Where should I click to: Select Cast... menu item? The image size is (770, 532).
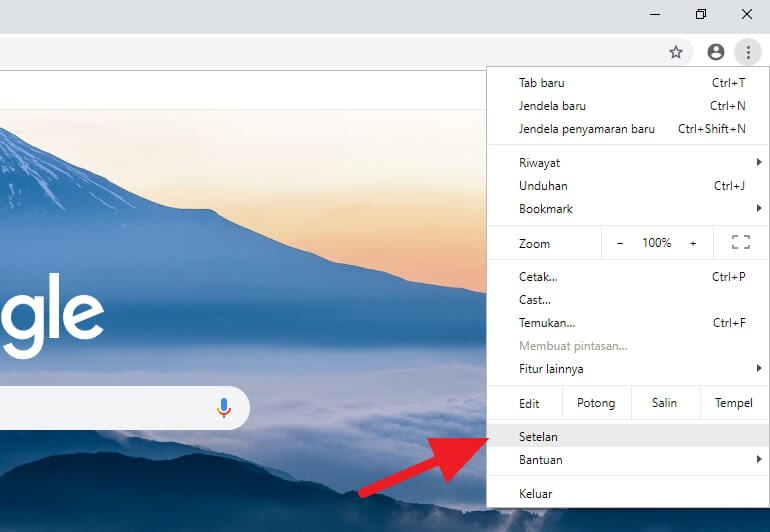pyautogui.click(x=628, y=300)
